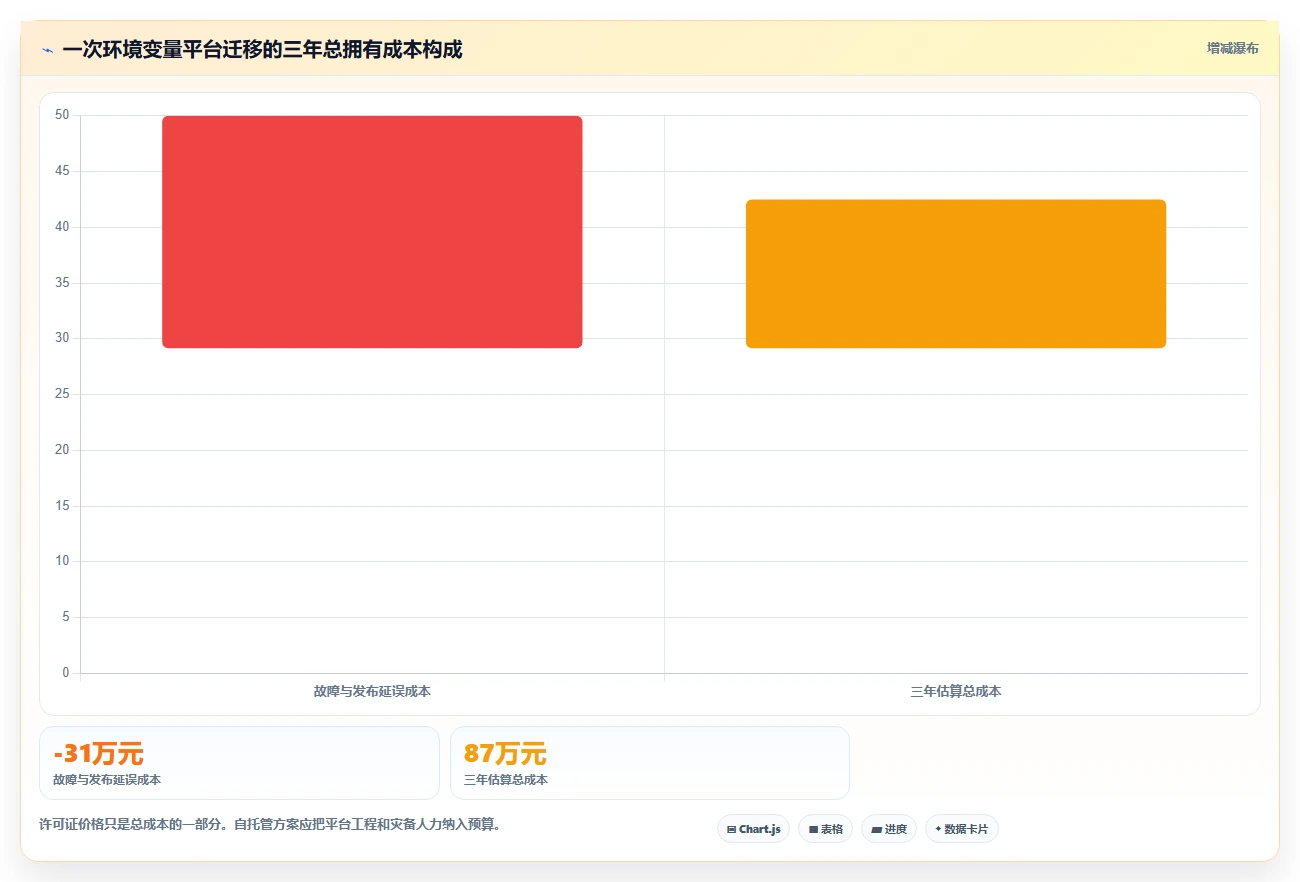
Task: Select the 数据卡片 tag chip
Action: 962,829
